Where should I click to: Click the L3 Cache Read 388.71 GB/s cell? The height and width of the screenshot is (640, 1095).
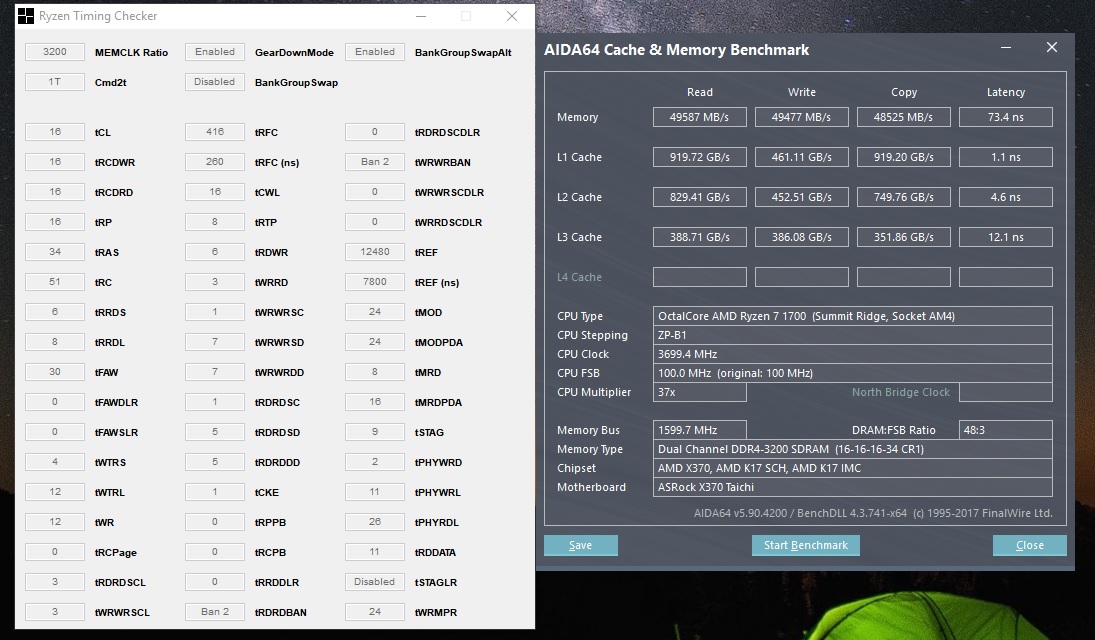tap(700, 237)
